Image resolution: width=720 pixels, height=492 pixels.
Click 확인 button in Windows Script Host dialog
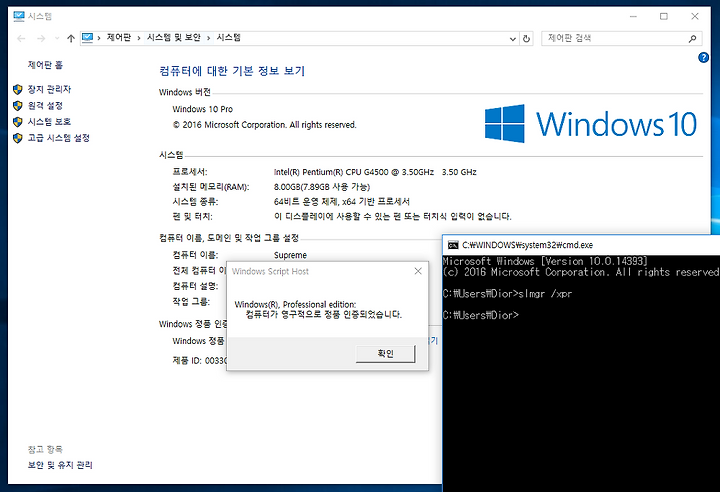point(386,354)
